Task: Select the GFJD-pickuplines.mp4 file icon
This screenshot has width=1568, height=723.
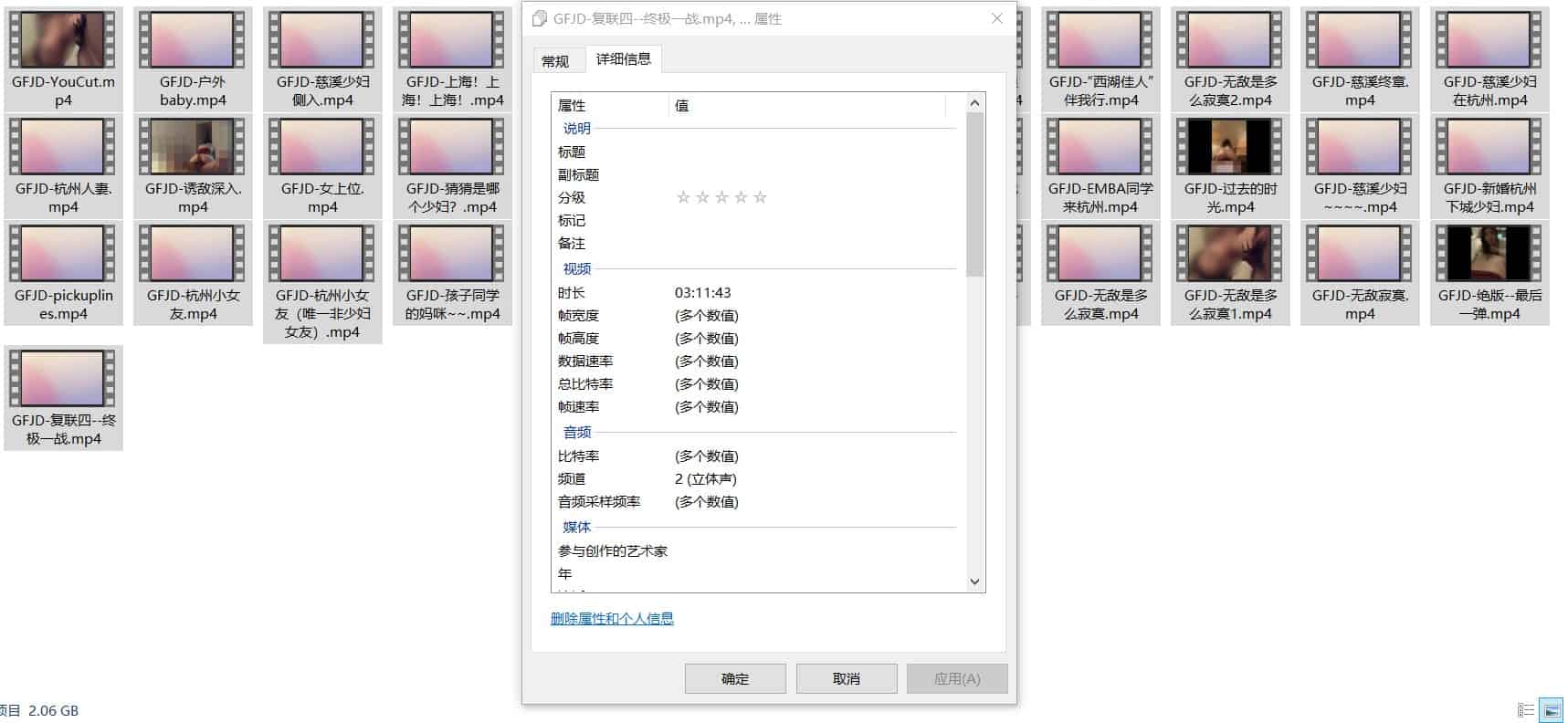Action: [63, 255]
